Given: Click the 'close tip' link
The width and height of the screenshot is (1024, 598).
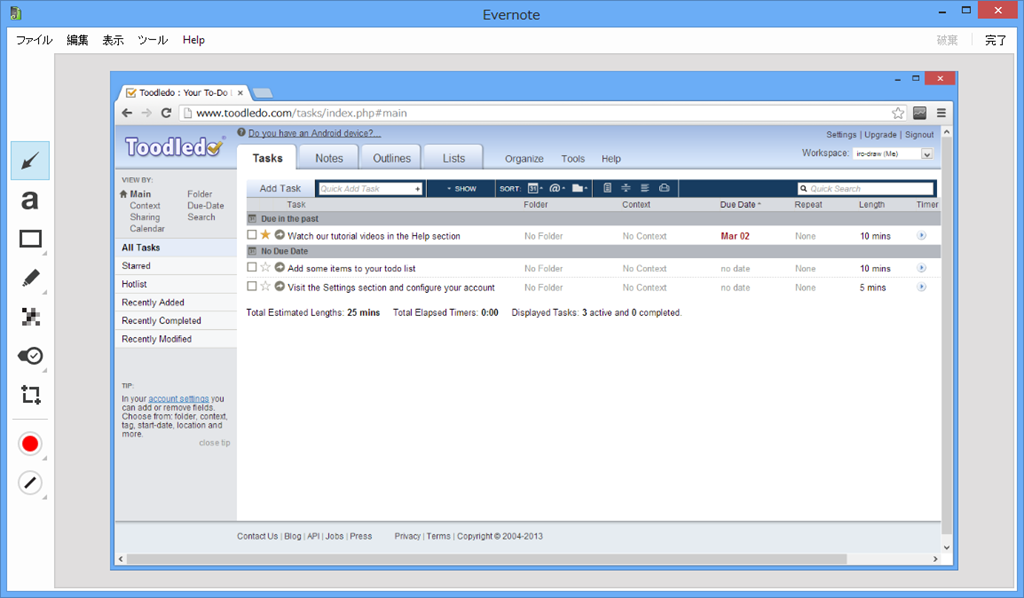Looking at the screenshot, I should point(214,443).
